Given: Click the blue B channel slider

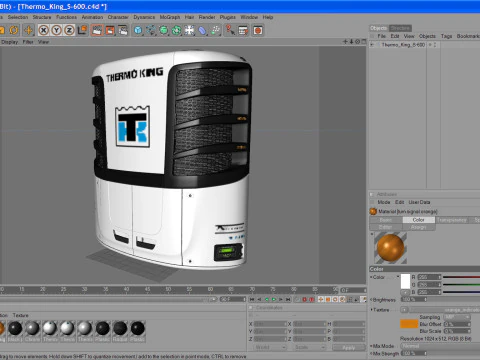Looking at the screenshot, I should pos(461,292).
